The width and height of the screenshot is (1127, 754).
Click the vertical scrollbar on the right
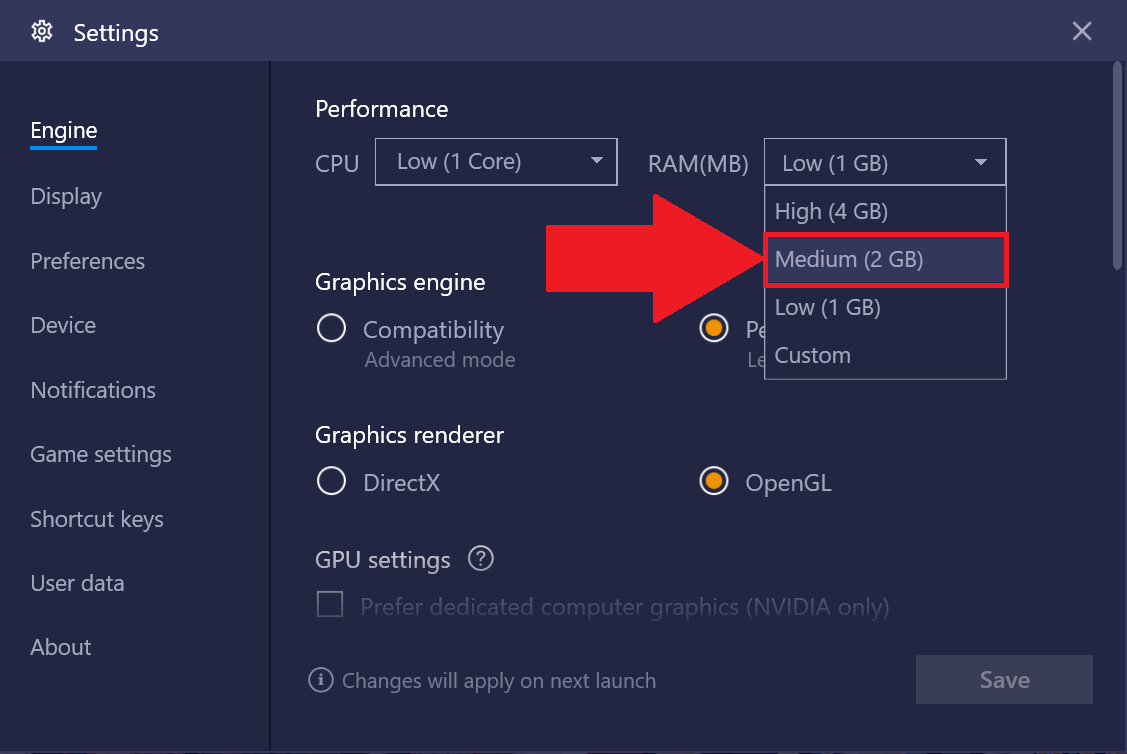coord(1117,166)
